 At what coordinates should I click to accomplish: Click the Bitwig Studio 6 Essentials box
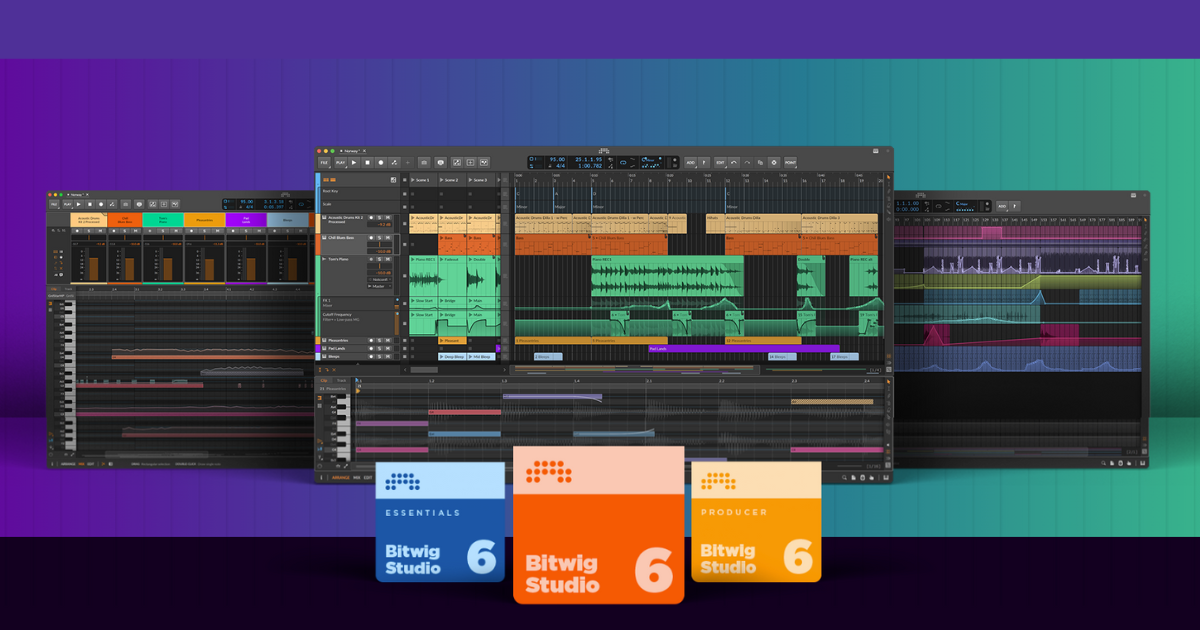coord(441,522)
